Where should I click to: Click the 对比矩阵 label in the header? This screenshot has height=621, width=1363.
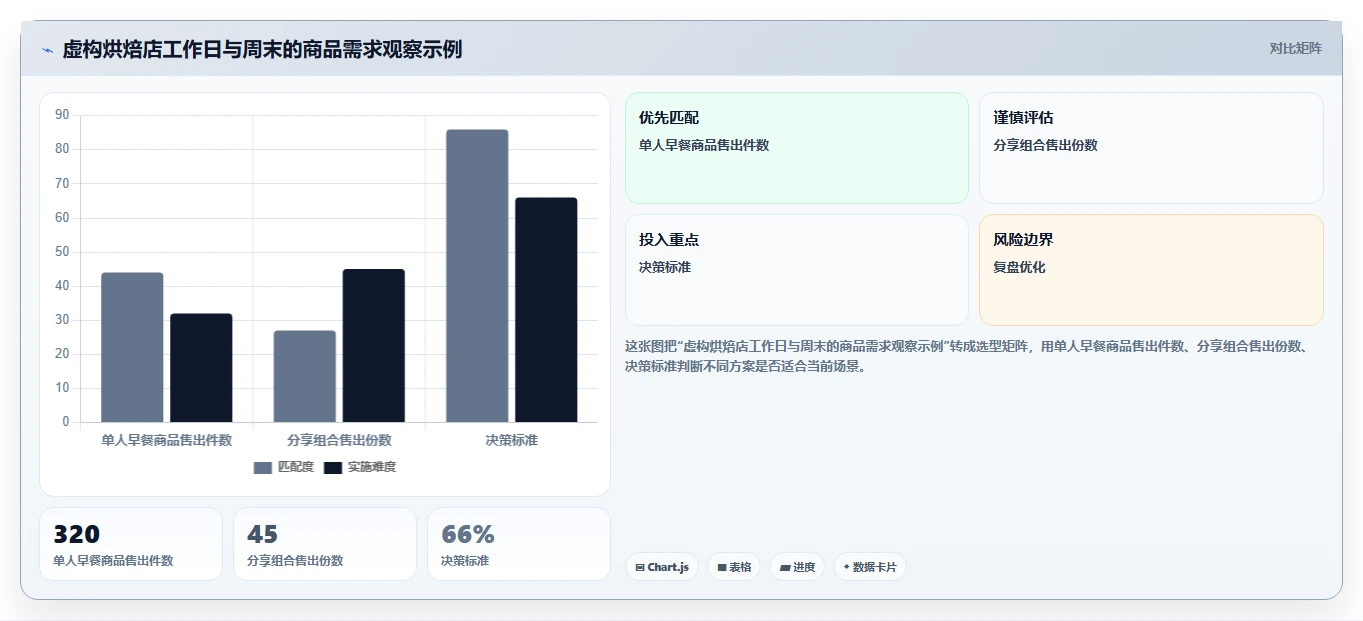coord(1295,48)
